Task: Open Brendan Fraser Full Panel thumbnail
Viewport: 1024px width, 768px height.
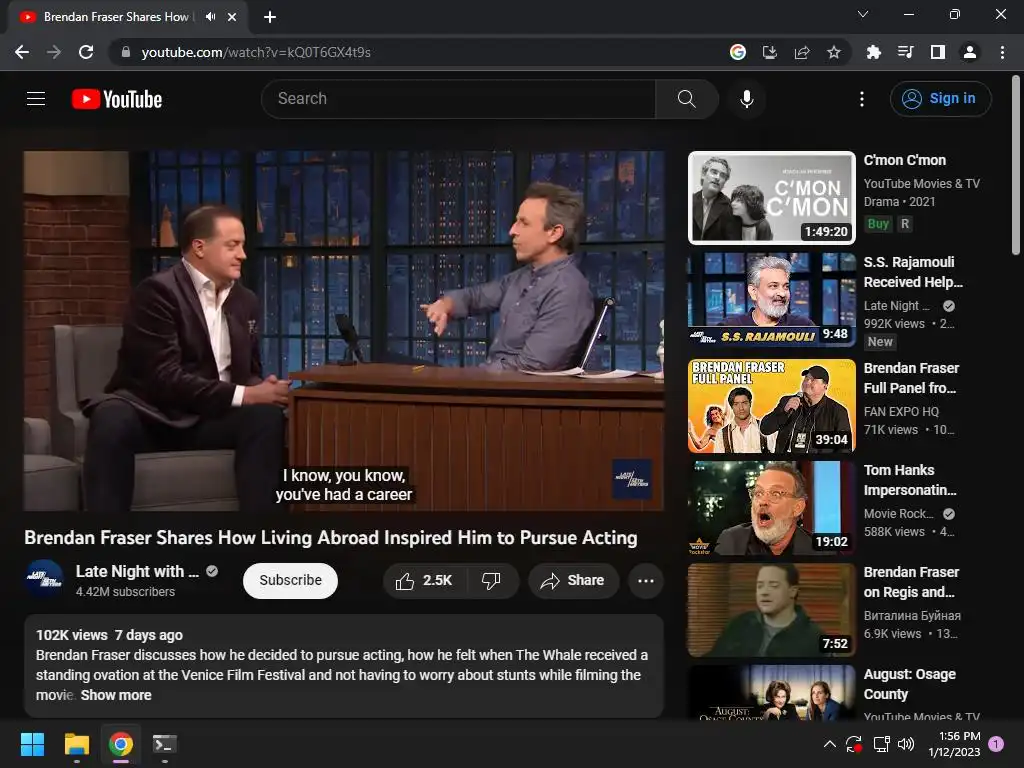Action: 772,406
